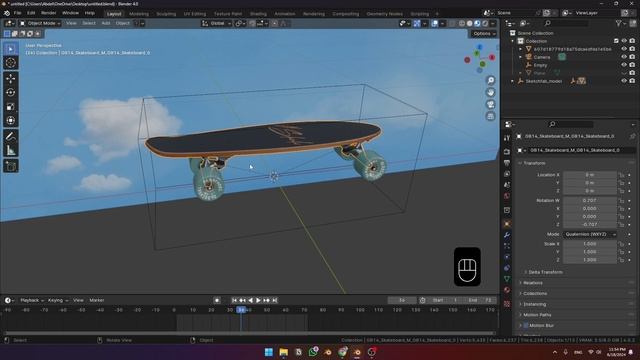Open the viewport Add menu
This screenshot has width=640, height=360.
(x=106, y=23)
